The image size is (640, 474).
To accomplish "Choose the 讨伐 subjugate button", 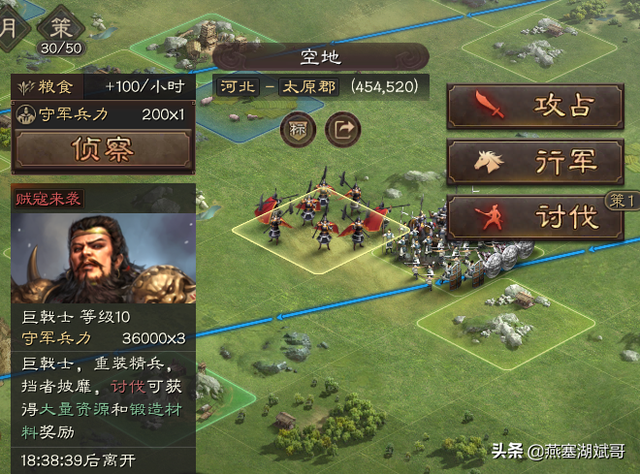I will coord(536,217).
